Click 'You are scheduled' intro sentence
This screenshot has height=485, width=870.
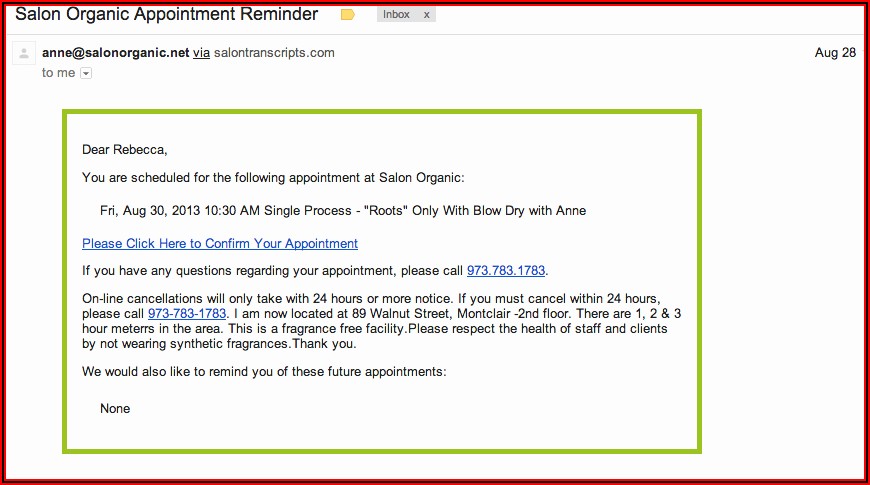(273, 178)
